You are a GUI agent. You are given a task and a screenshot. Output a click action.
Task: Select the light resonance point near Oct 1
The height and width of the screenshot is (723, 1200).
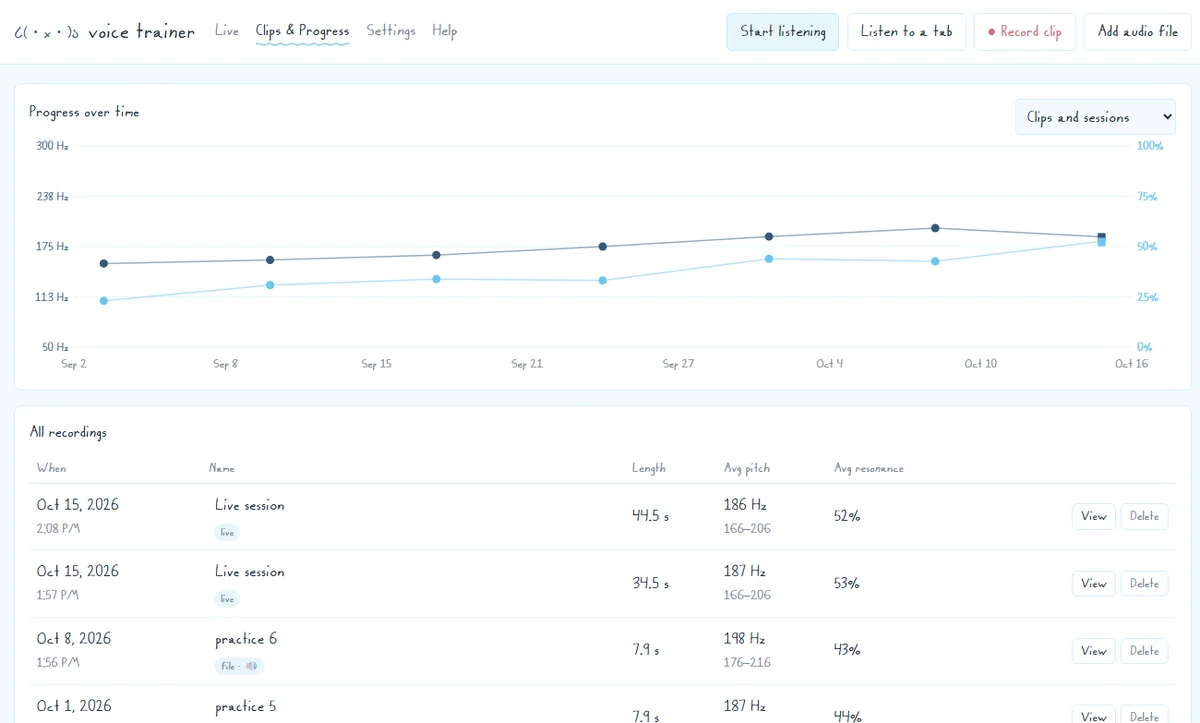[x=769, y=259]
